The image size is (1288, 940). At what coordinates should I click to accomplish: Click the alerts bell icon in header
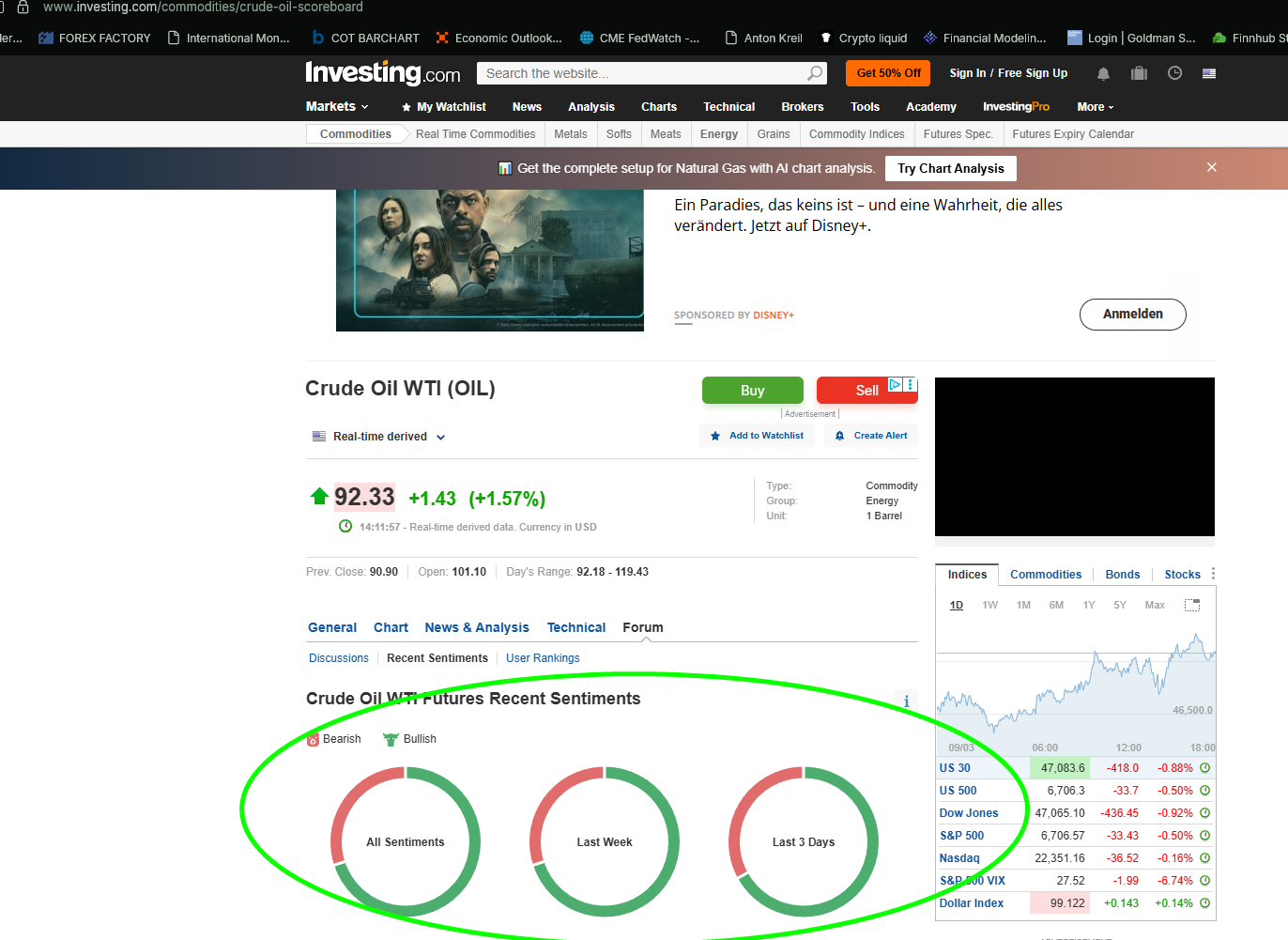tap(1103, 73)
